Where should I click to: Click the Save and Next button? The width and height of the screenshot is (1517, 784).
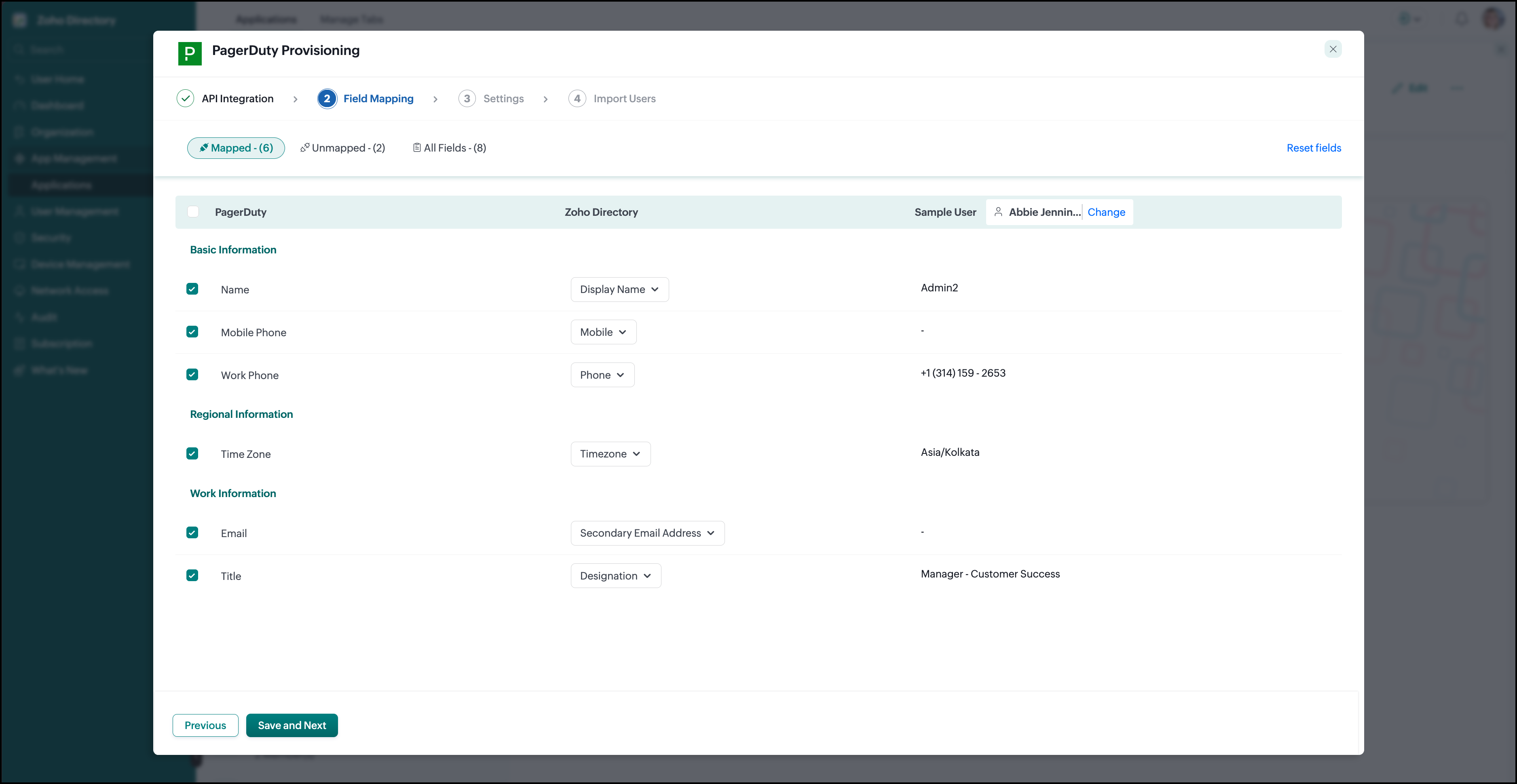(292, 725)
